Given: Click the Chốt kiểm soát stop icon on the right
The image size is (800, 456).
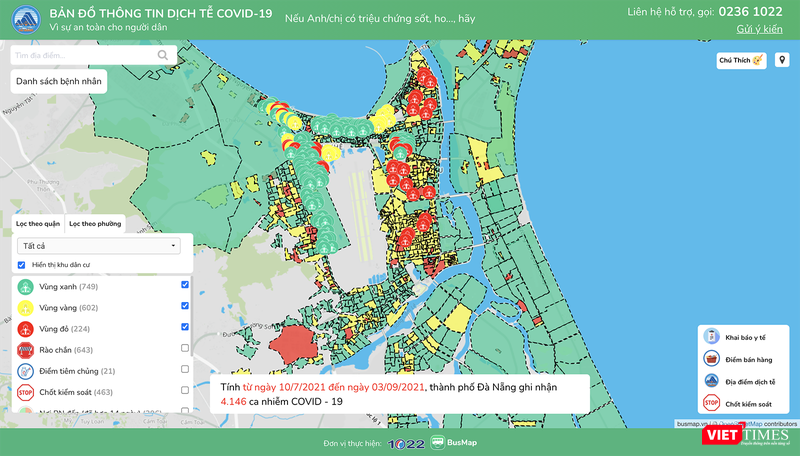Looking at the screenshot, I should [x=711, y=403].
